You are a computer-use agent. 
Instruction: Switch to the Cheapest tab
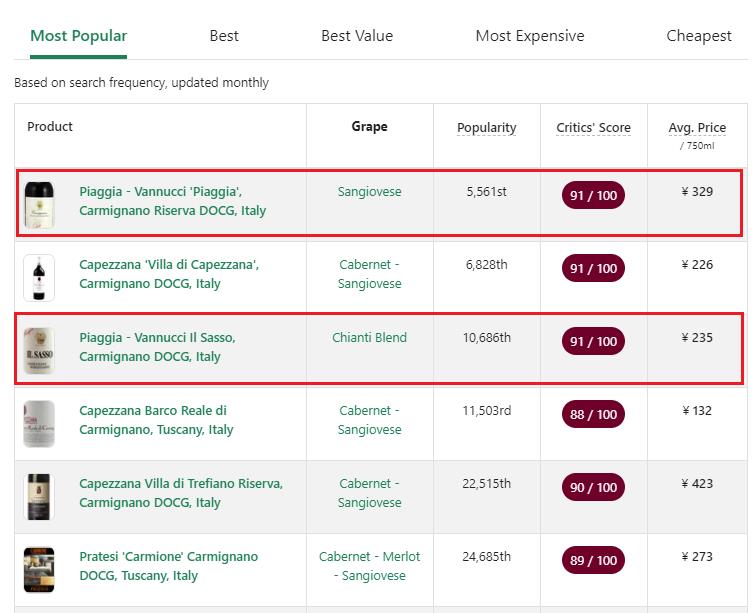699,36
